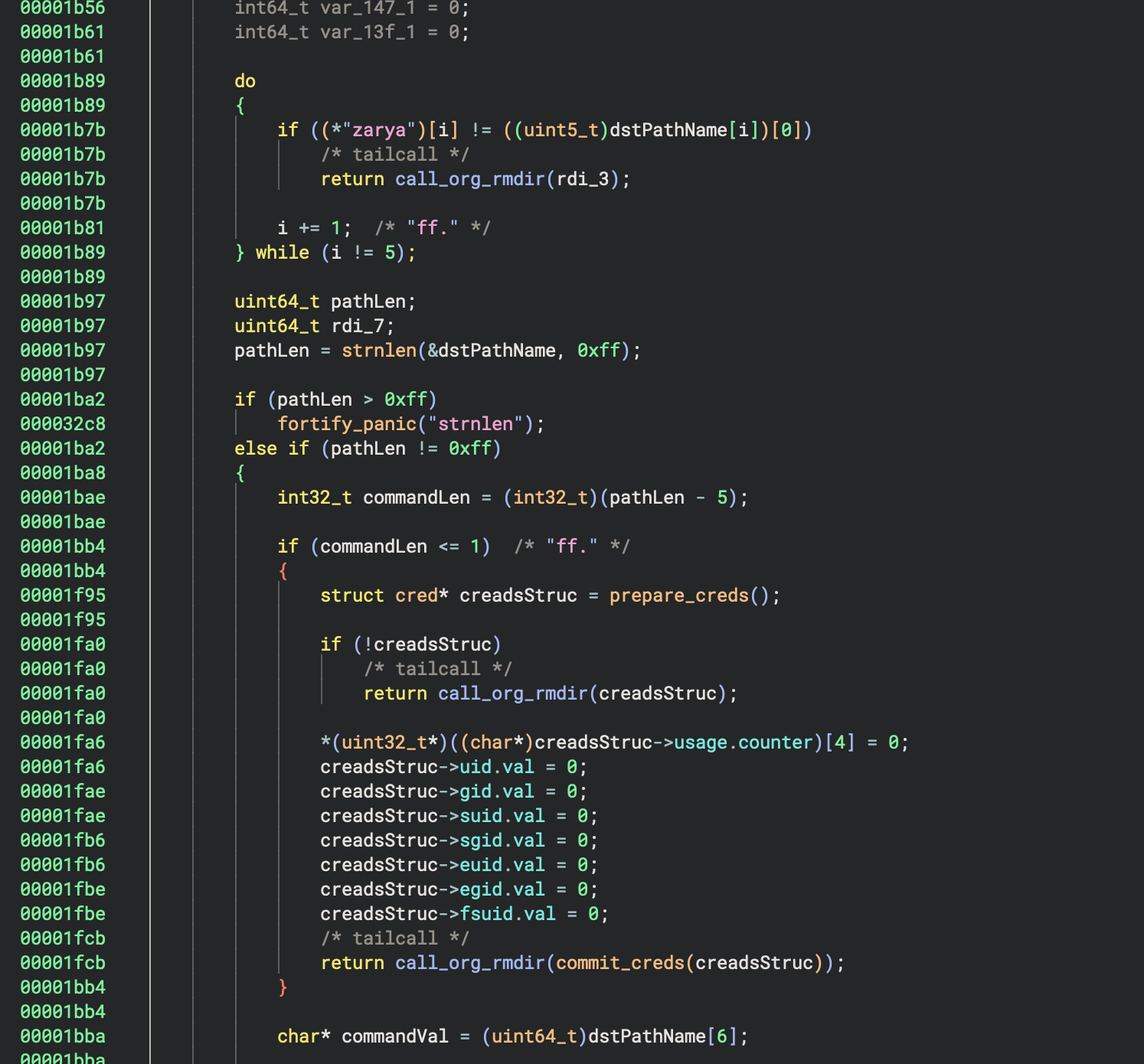Select the prepare_creds function call
The image size is (1144, 1064).
[x=677, y=595]
